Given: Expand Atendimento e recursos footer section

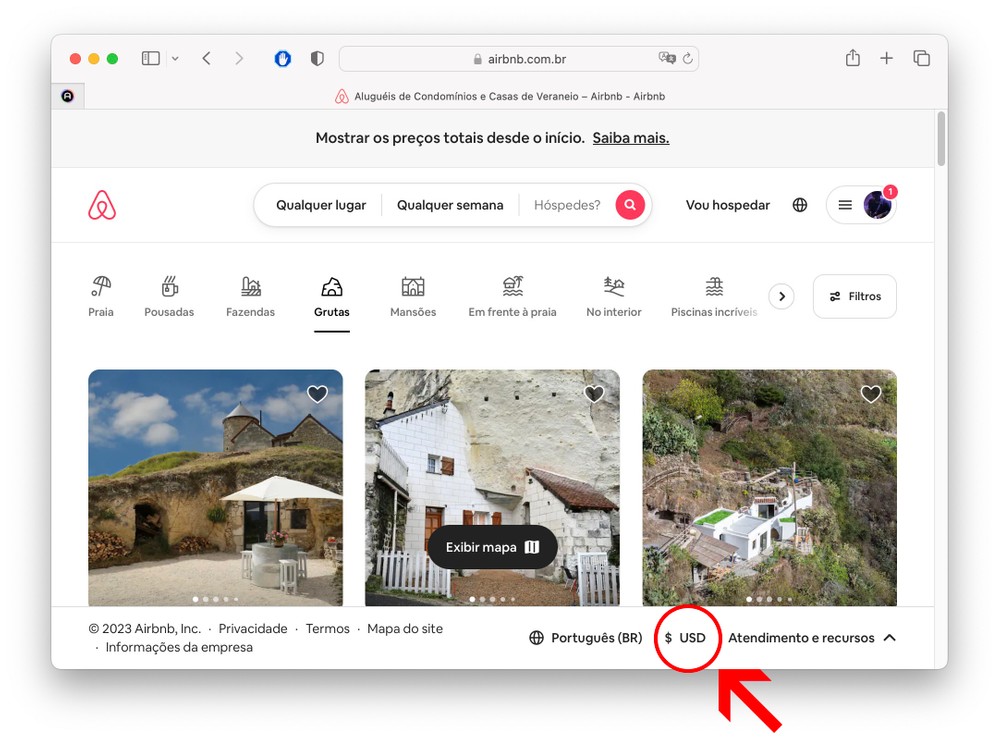Looking at the screenshot, I should pyautogui.click(x=811, y=638).
